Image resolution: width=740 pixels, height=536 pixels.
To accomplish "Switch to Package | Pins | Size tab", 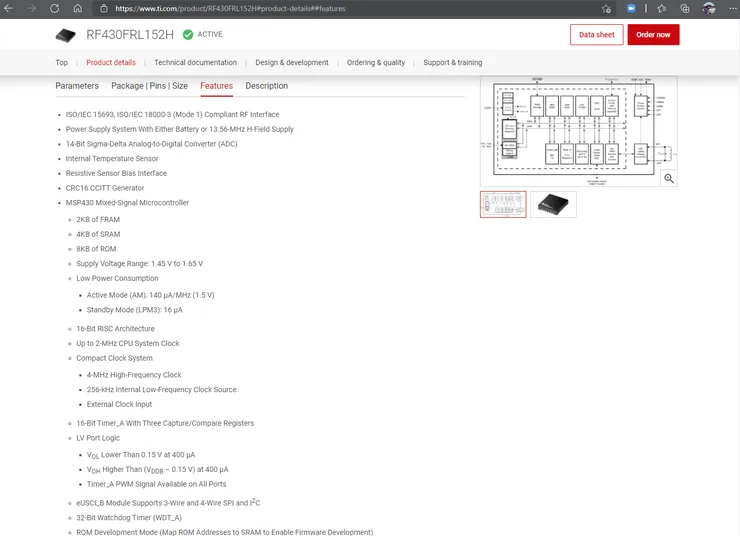I will [x=150, y=86].
